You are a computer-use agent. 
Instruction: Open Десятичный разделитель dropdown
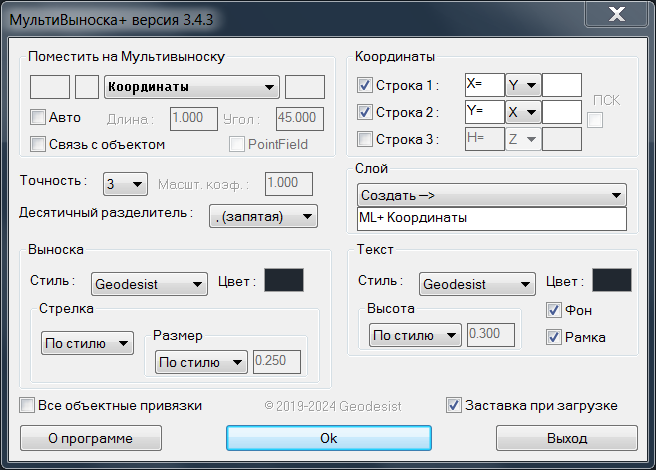(263, 215)
